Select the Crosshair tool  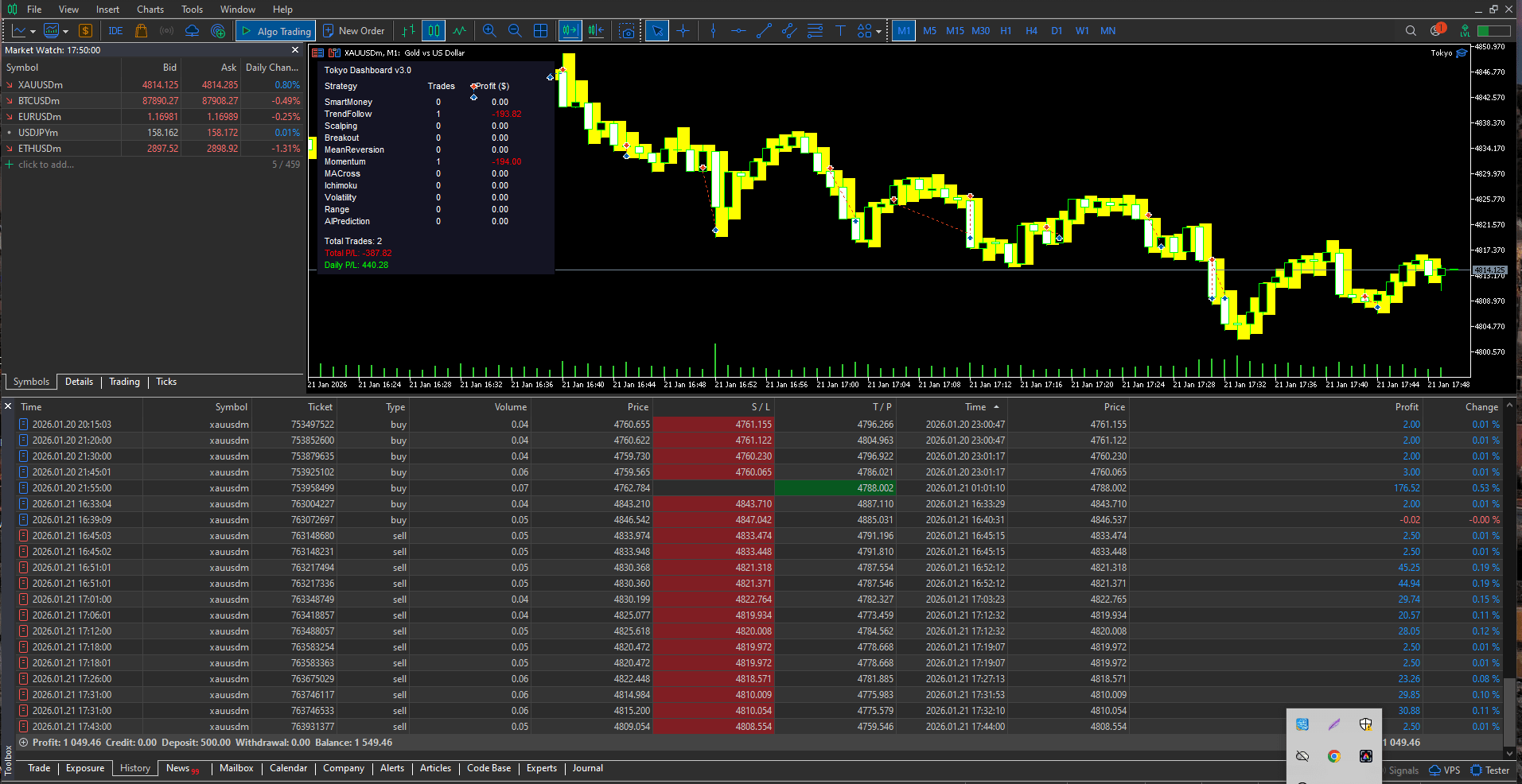click(x=683, y=30)
